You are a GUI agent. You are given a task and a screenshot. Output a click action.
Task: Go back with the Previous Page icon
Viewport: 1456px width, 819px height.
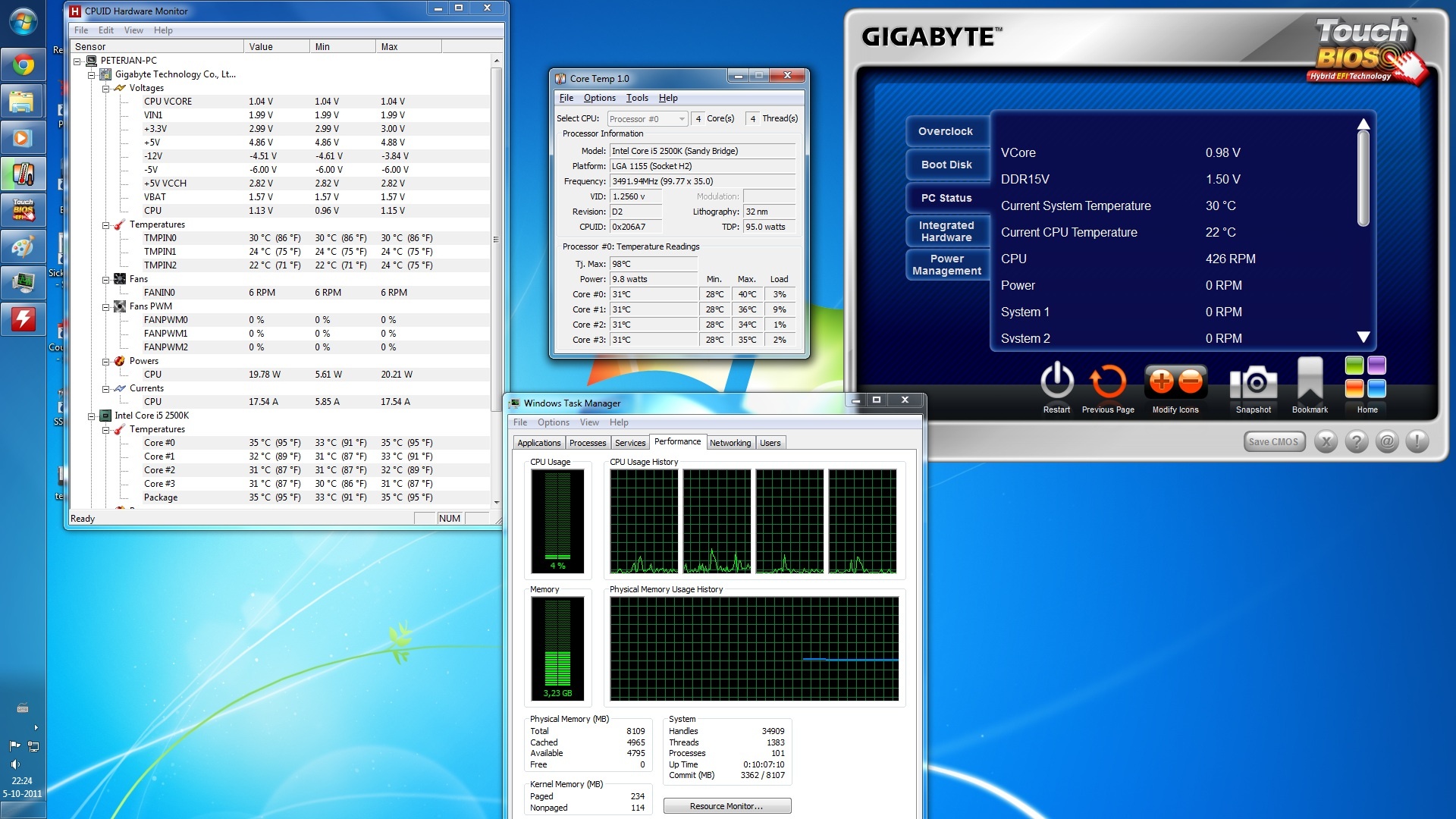tap(1108, 381)
